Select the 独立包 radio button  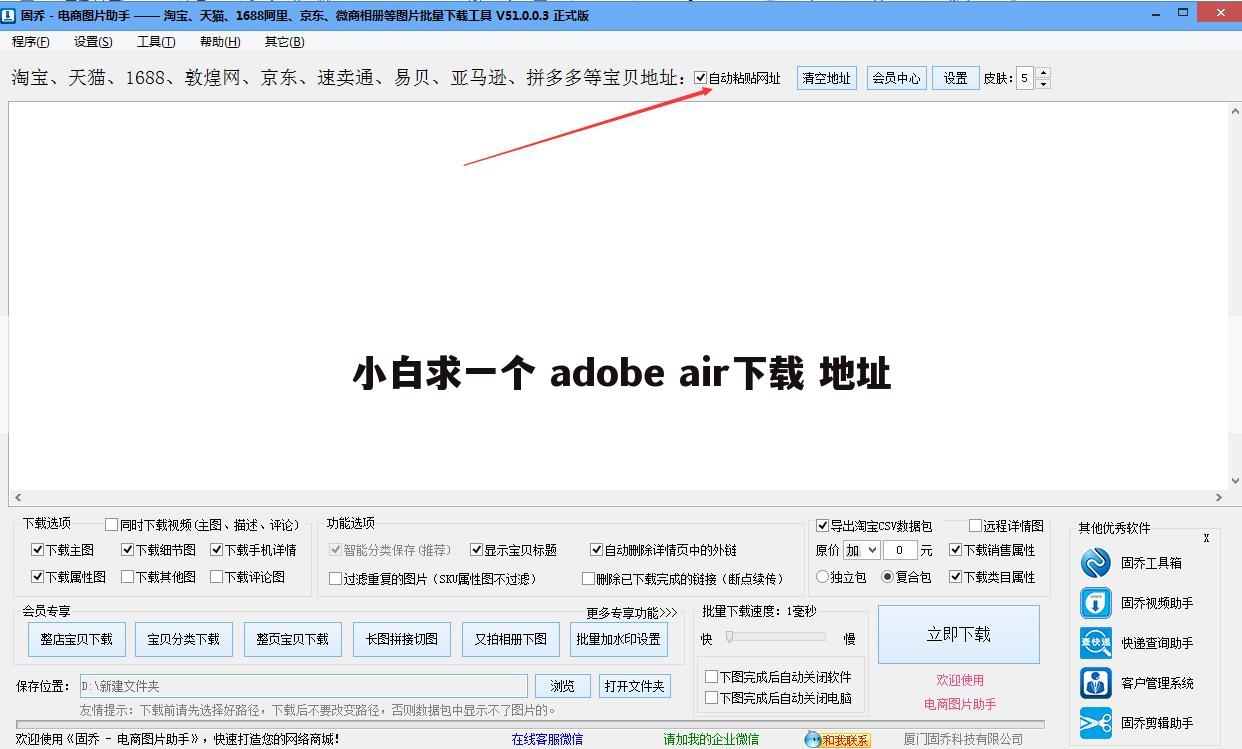tap(823, 577)
